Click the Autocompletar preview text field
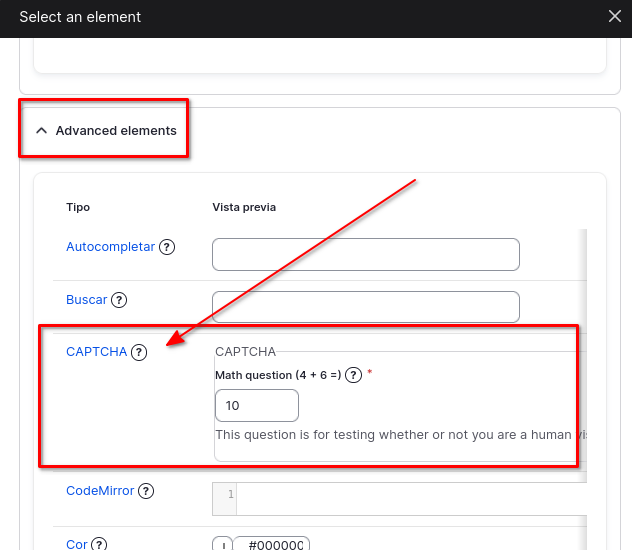632x550 pixels. pyautogui.click(x=365, y=254)
